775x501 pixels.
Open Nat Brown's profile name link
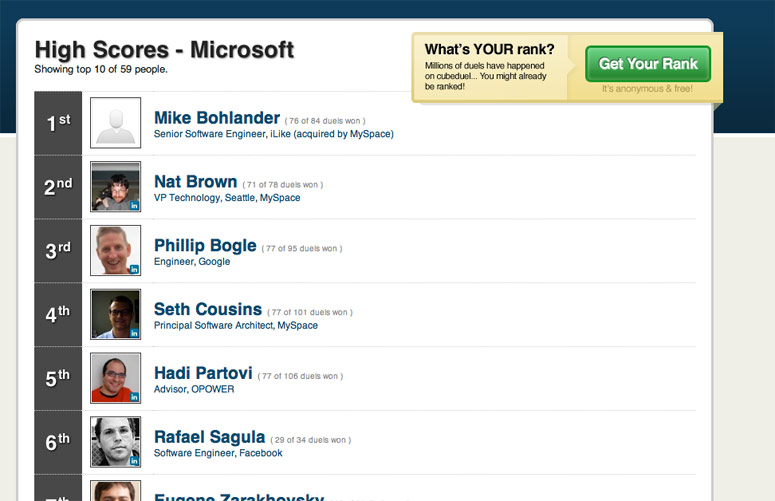pyautogui.click(x=195, y=182)
